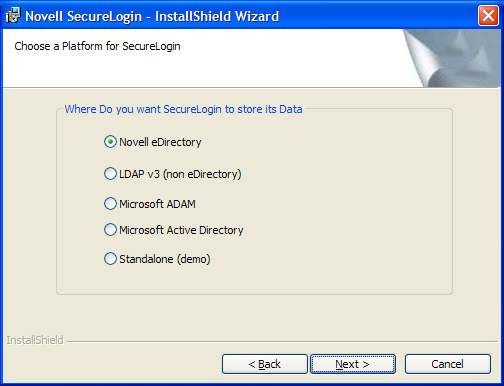Select the Novell eDirectory radio button
Image resolution: width=504 pixels, height=386 pixels.
coord(110,142)
